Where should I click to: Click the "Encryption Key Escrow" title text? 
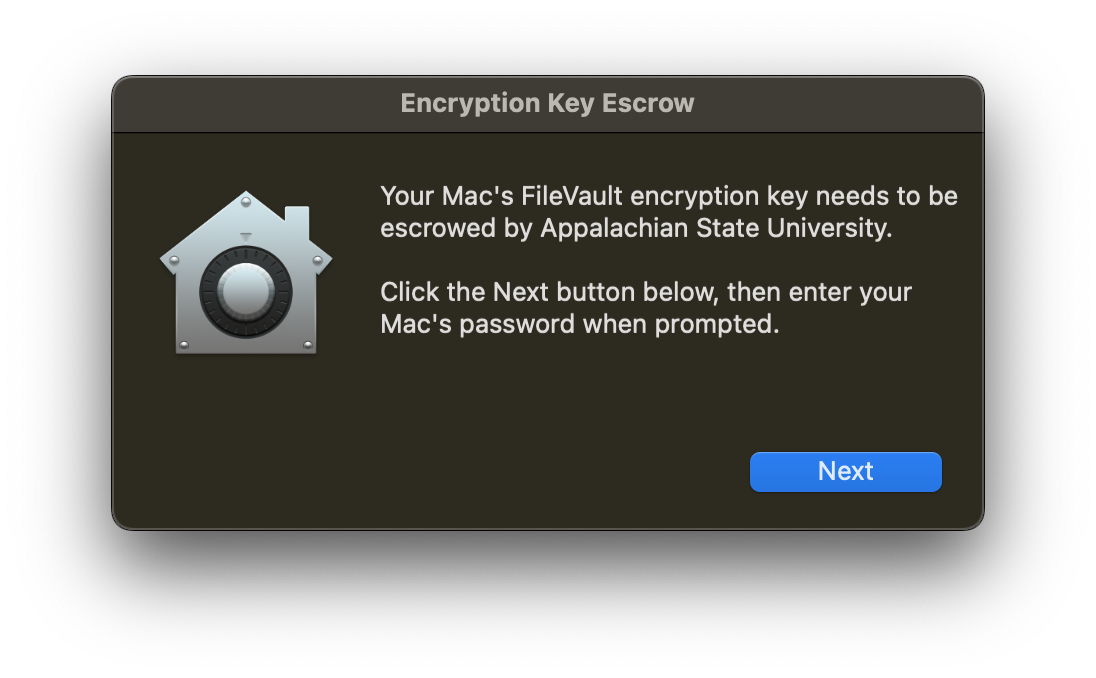pos(547,103)
